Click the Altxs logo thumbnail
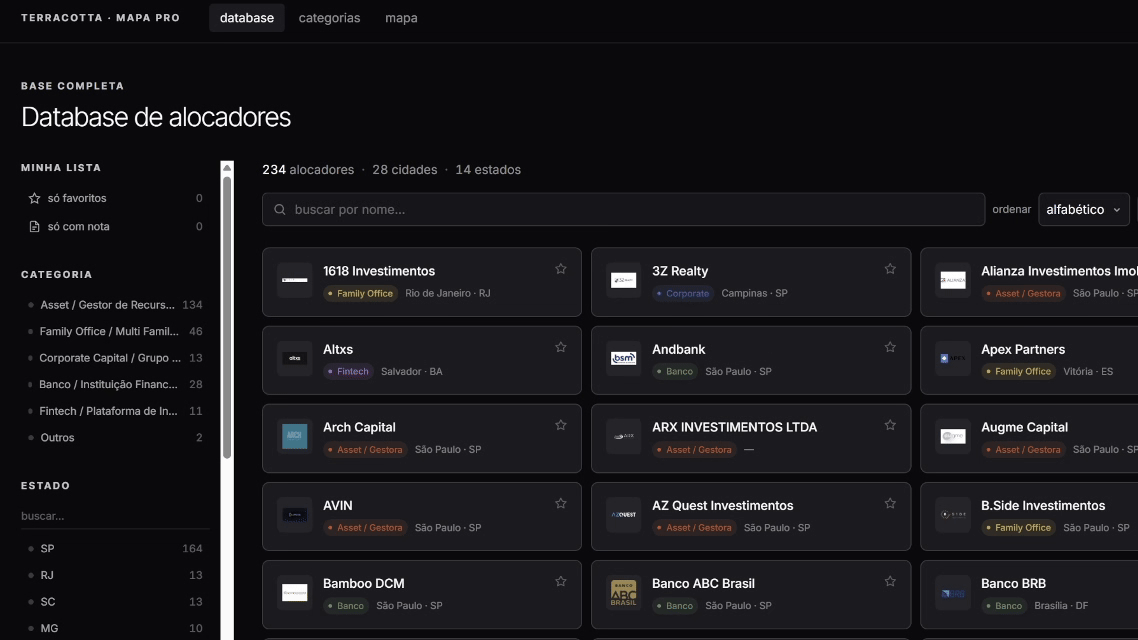 (295, 358)
